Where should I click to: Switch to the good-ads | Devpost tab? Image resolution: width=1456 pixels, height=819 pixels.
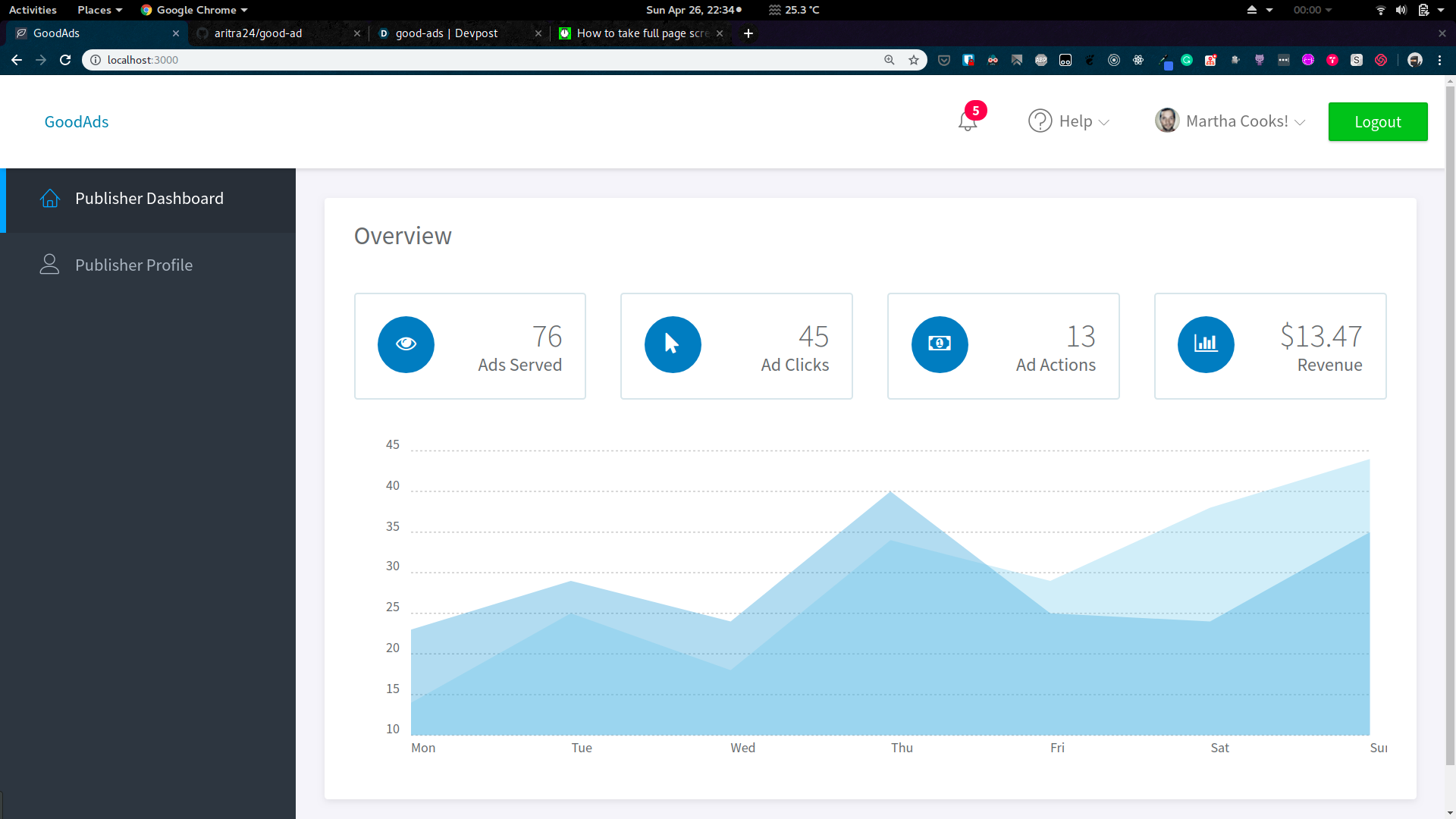447,33
